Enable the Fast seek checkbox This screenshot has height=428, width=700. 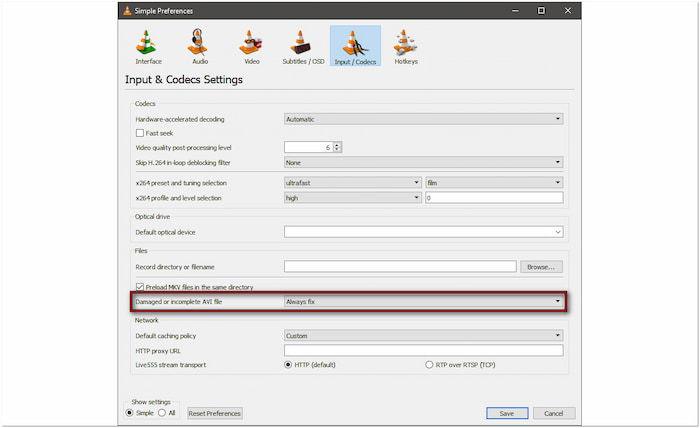140,133
